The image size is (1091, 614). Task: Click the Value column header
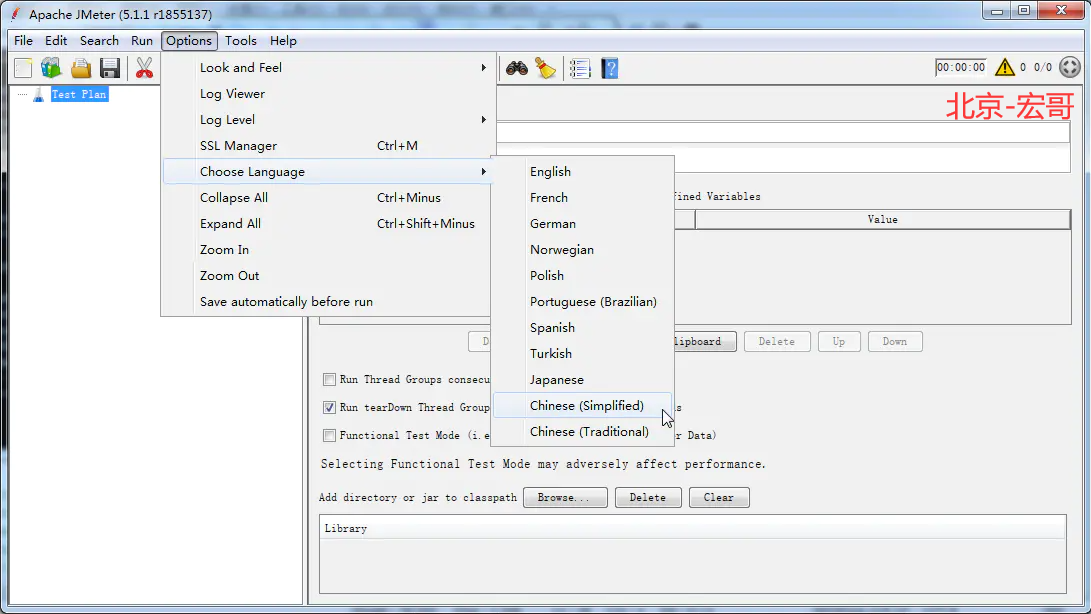(882, 219)
